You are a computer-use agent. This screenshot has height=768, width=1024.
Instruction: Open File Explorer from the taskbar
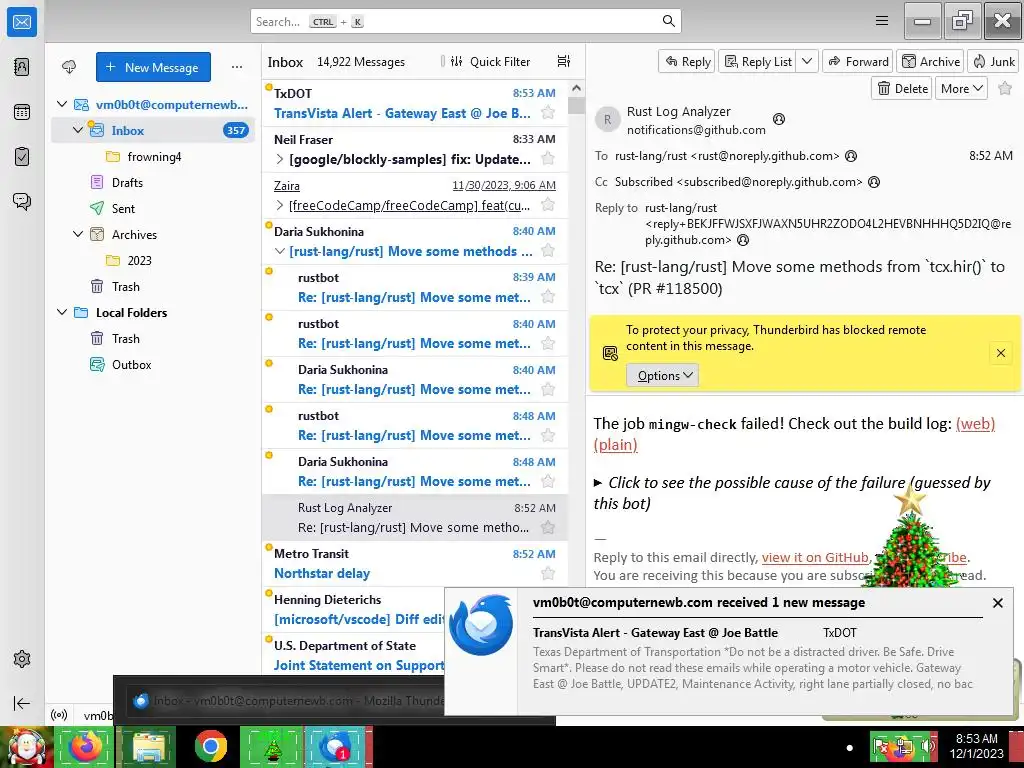point(148,746)
